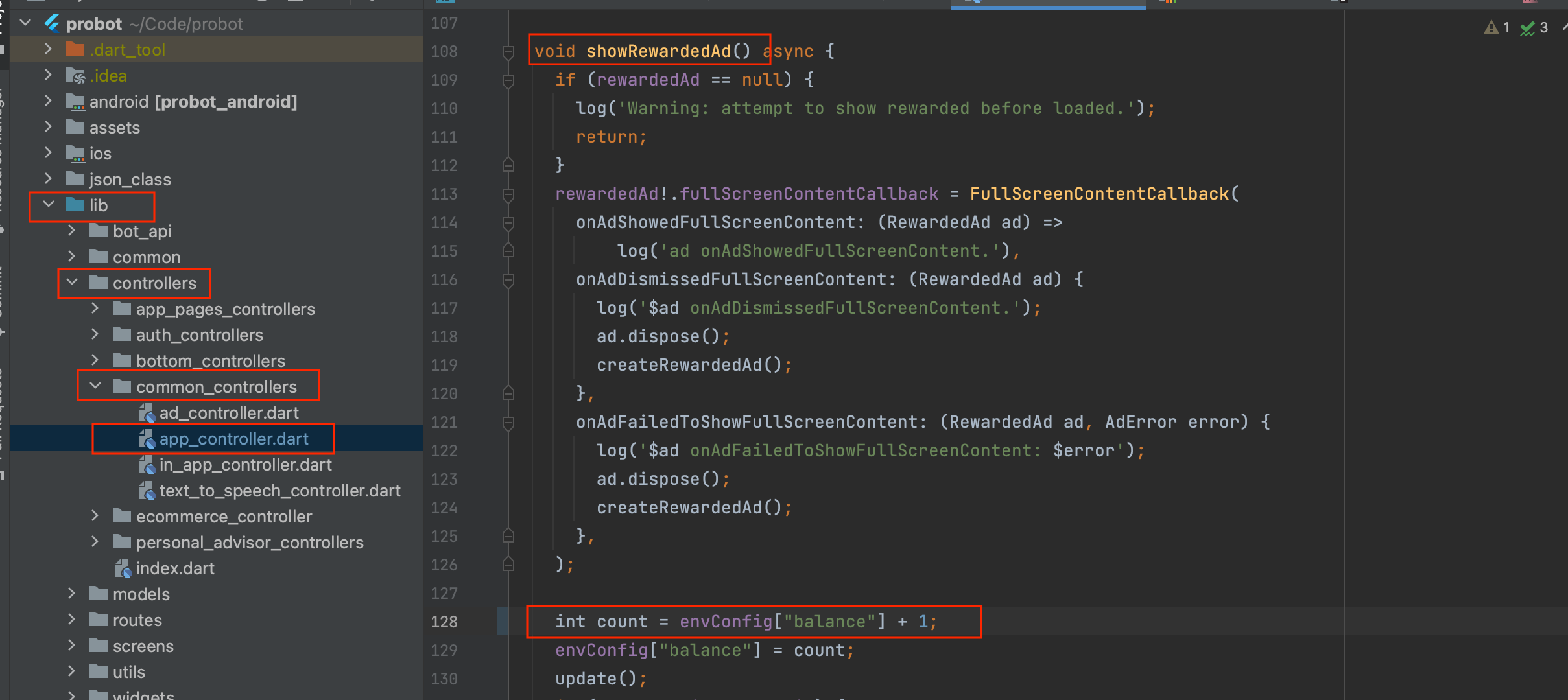The image size is (1568, 700).
Task: Collapse the code fold arrow at line 108
Action: tap(508, 51)
